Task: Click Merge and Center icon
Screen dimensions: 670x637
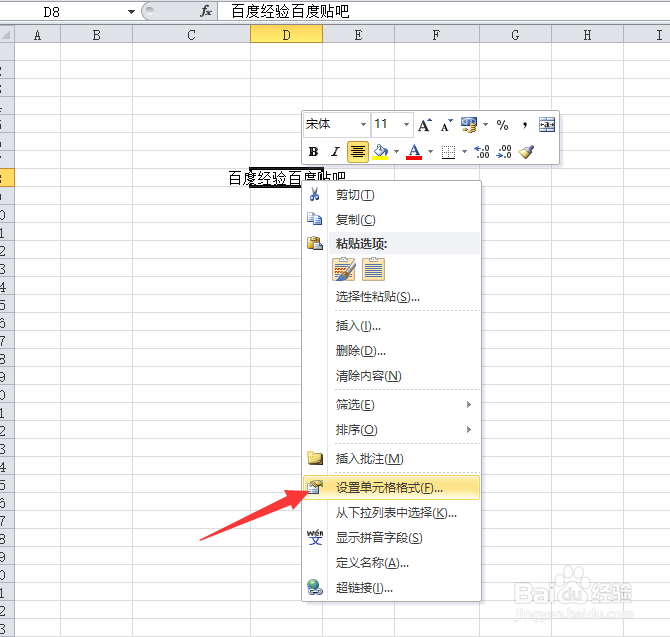Action: coord(547,125)
